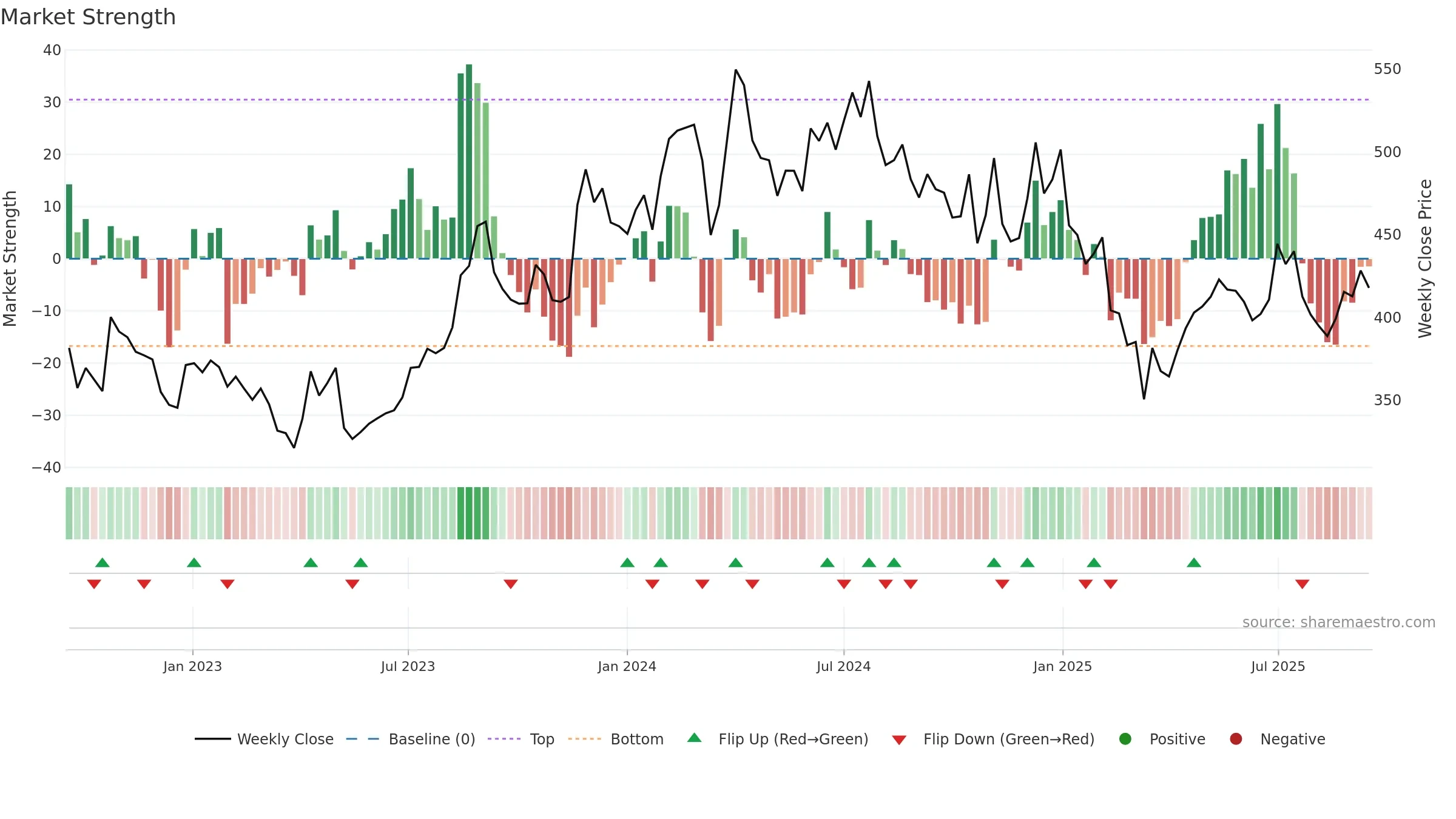Viewport: 1456px width, 819px height.
Task: Click the Jul 2023 x-axis label
Action: point(408,667)
